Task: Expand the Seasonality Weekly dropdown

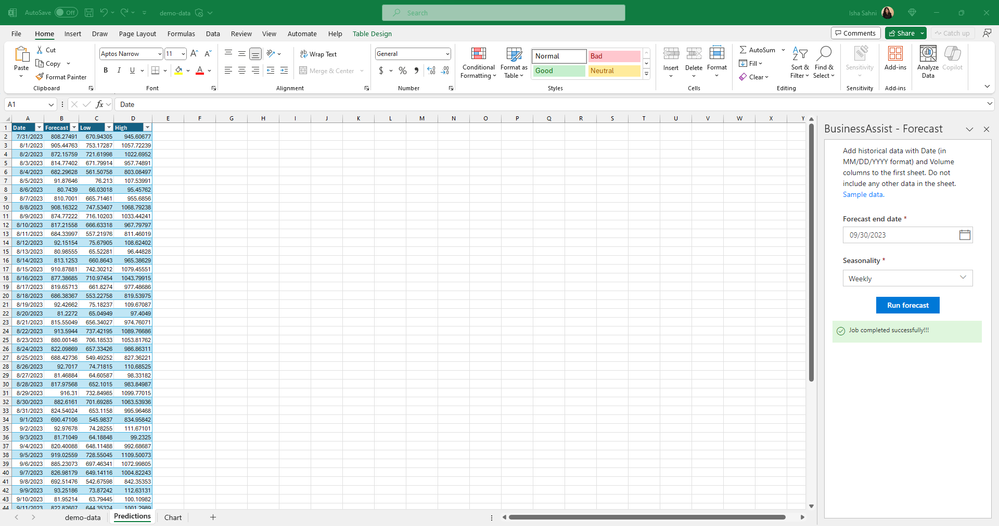Action: 907,278
